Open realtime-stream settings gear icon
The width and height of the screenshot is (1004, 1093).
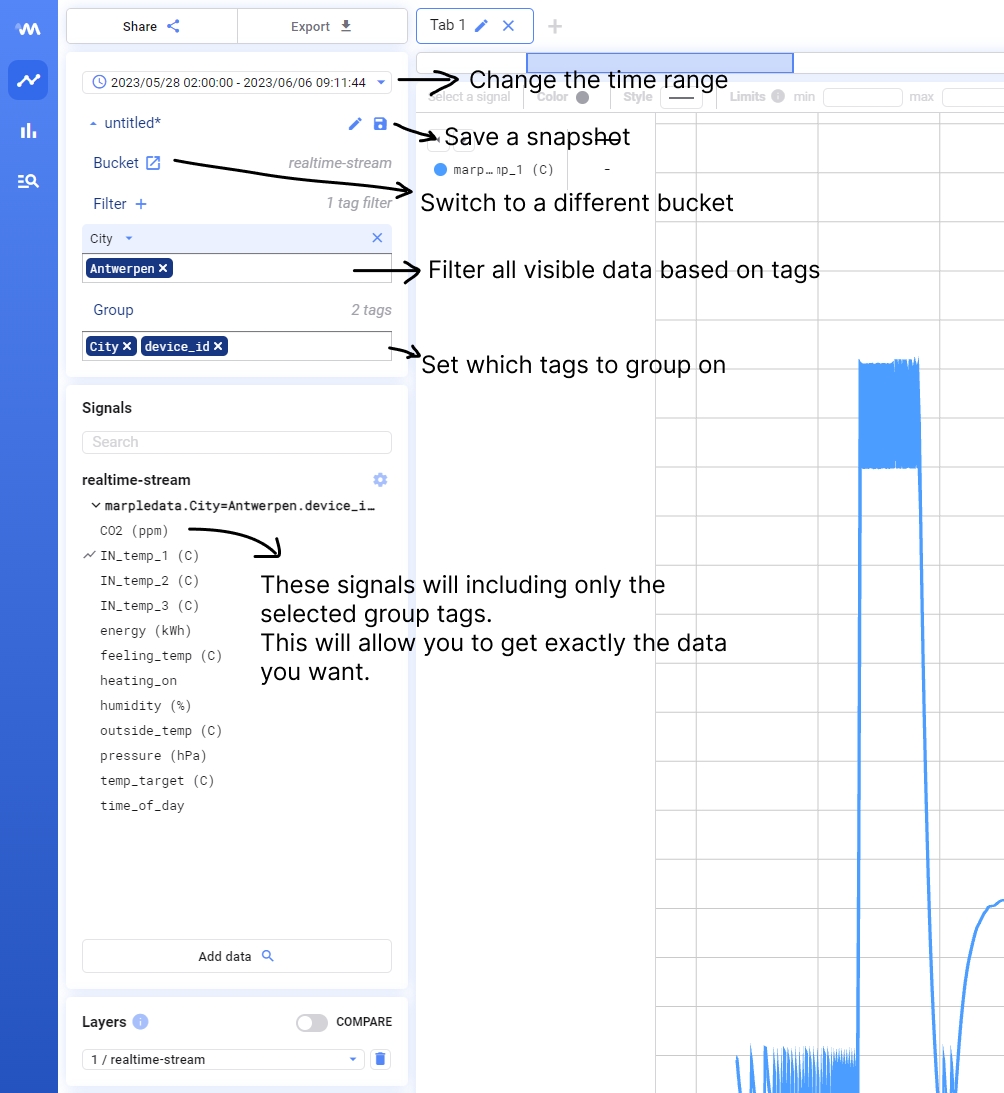[x=380, y=480]
